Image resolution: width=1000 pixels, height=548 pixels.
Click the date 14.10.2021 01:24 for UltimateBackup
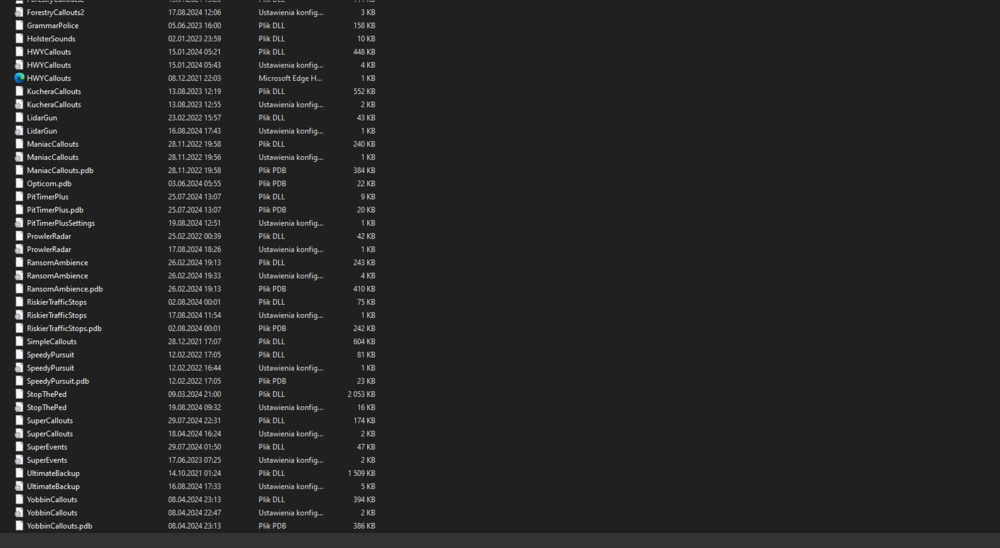(x=195, y=473)
